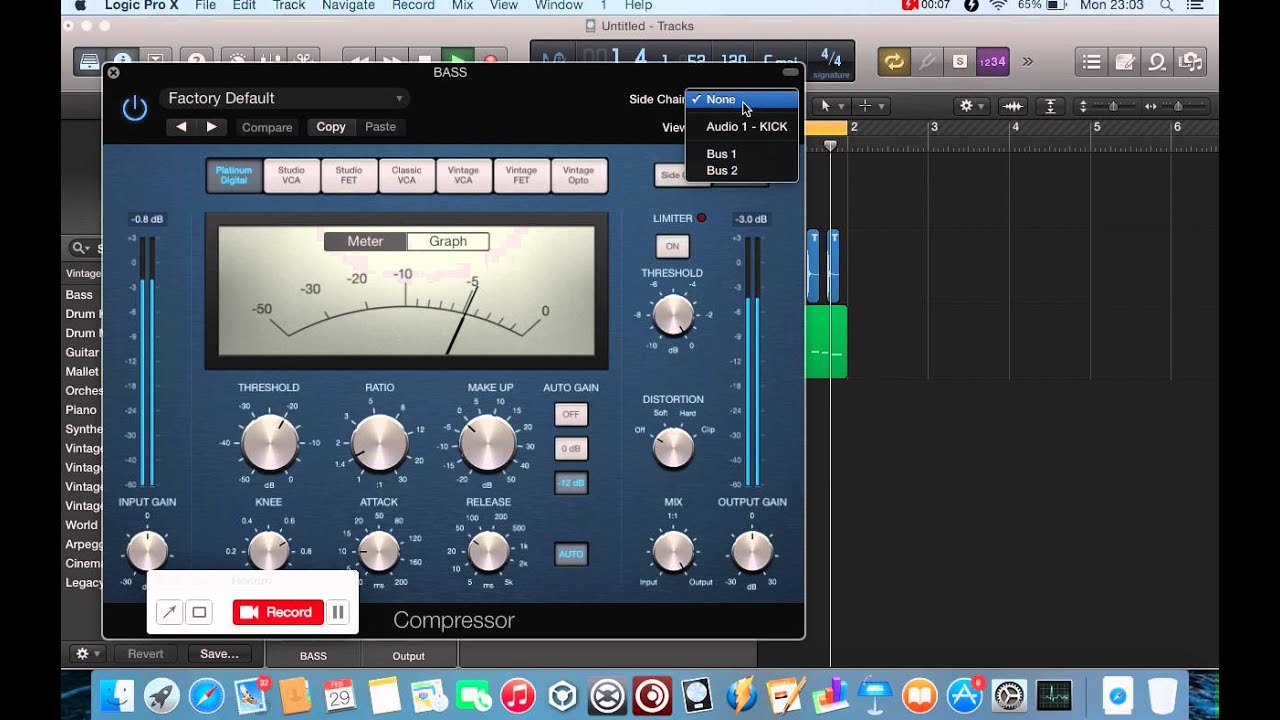Image resolution: width=1280 pixels, height=720 pixels.
Task: Switch the display to Graph view
Action: pos(448,241)
